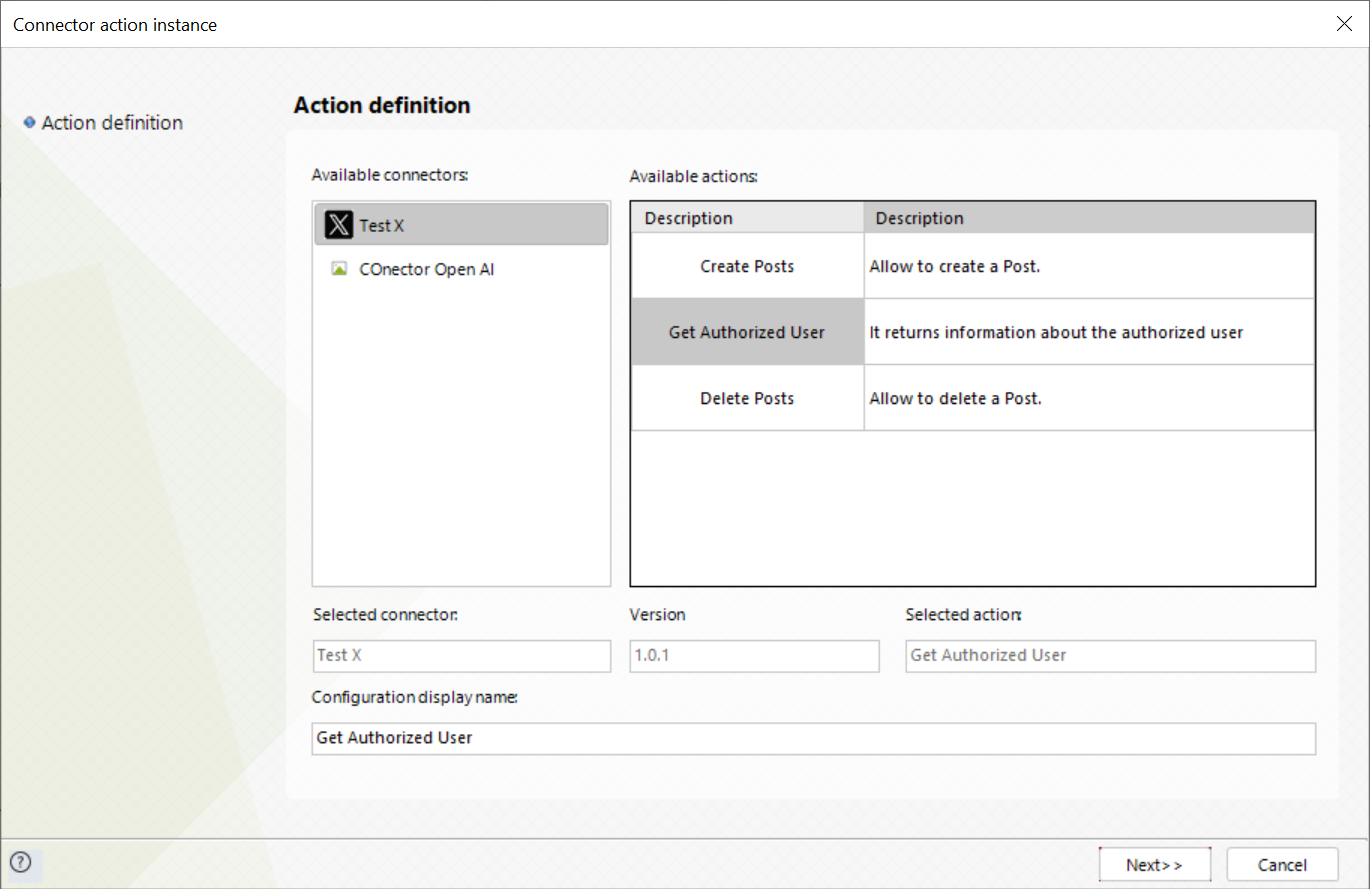1370x889 pixels.
Task: Focus the Selected connector field
Action: [461, 656]
